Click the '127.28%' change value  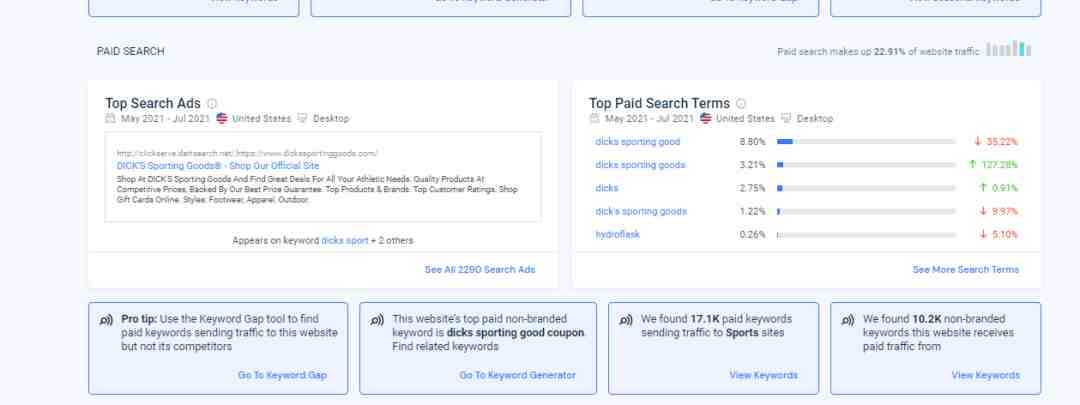click(x=999, y=165)
